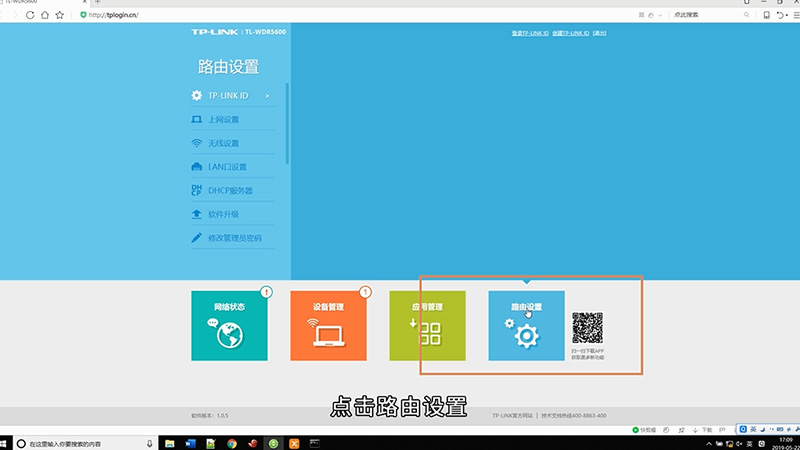Image resolution: width=800 pixels, height=450 pixels.
Task: Click the app download QR code
Action: pos(587,328)
